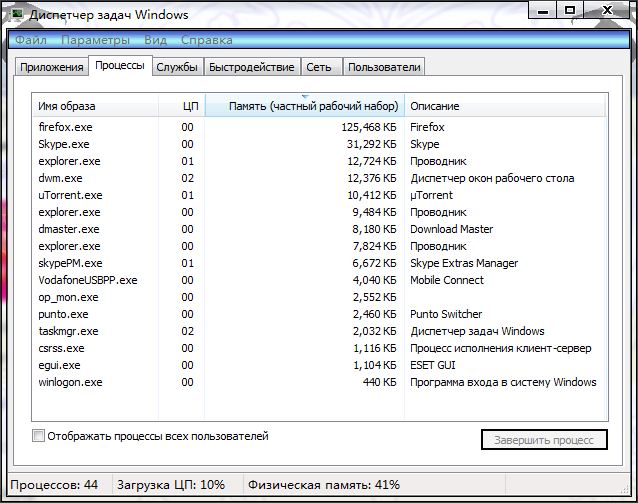Viewport: 638px width, 503px height.
Task: Switch to the Службы tab
Action: 177,67
